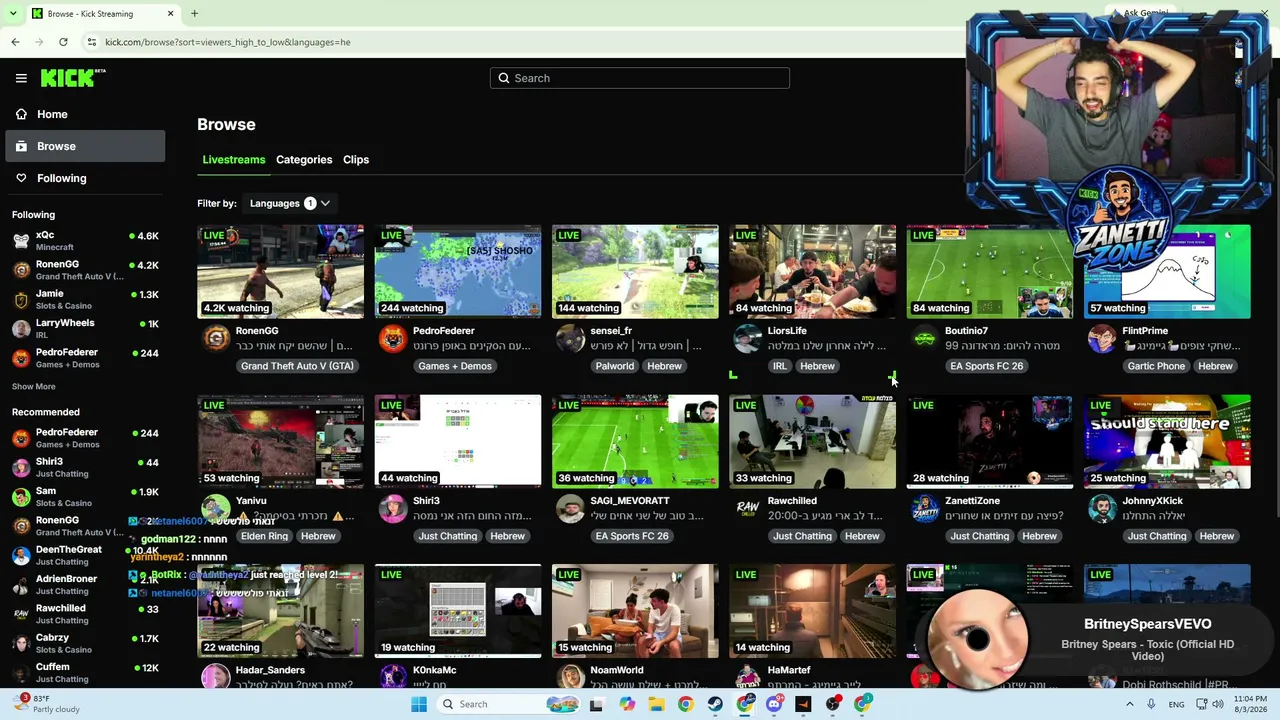Open File Explorer from the taskbar
Image resolution: width=1280 pixels, height=720 pixels.
point(656,704)
